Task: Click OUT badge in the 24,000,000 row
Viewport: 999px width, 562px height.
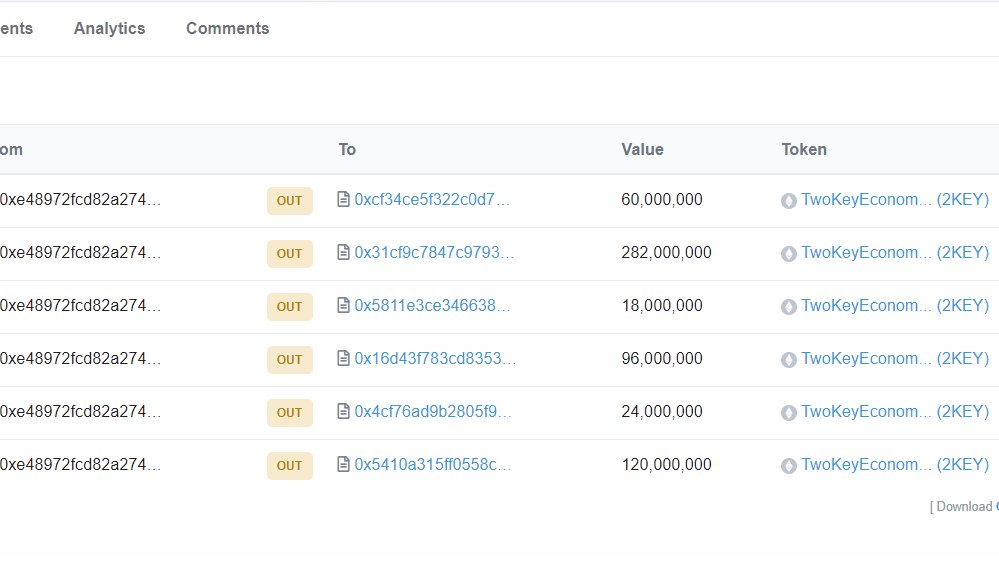Action: coord(289,412)
